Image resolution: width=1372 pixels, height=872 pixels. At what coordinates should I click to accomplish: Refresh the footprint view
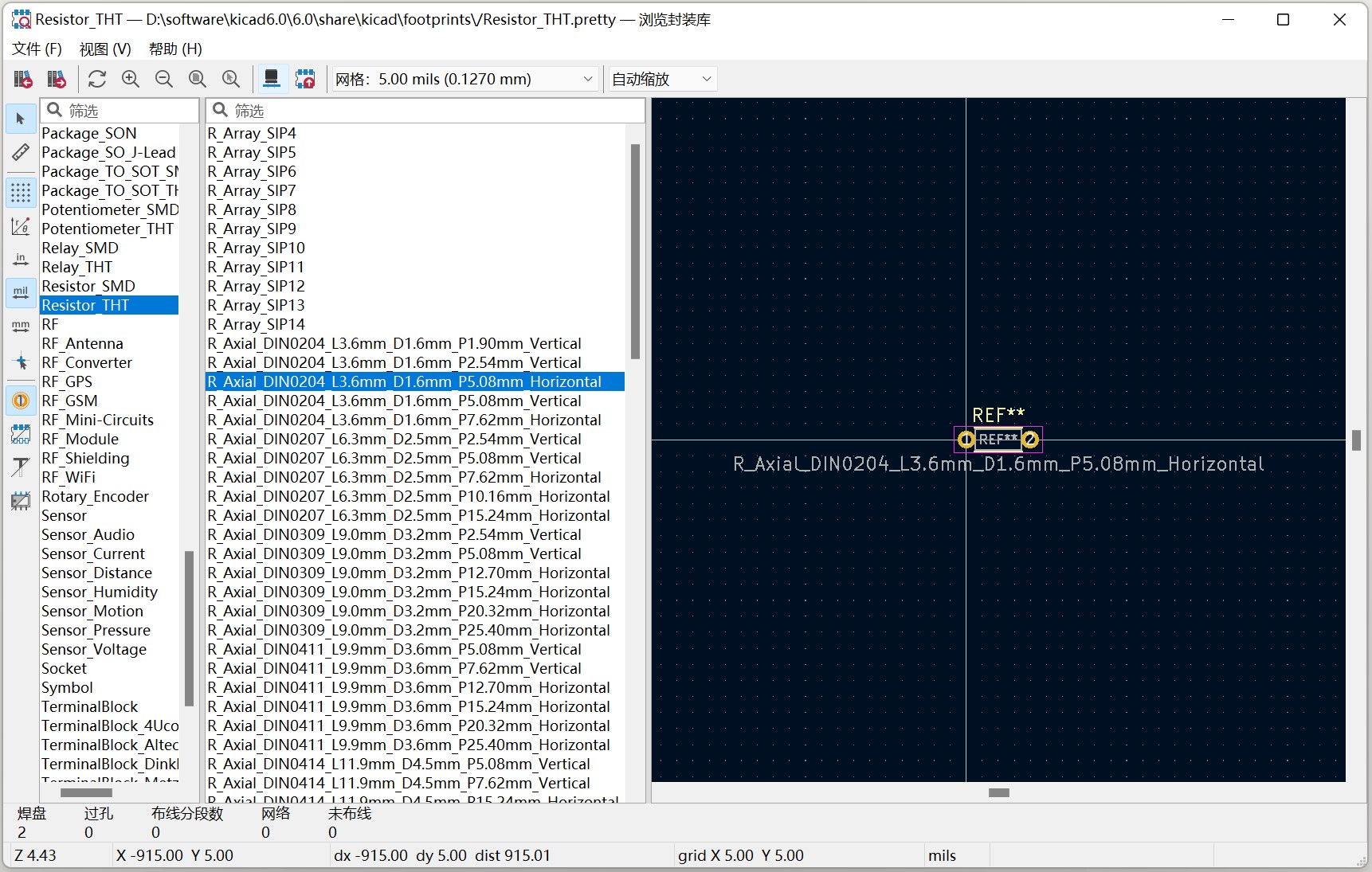tap(97, 79)
